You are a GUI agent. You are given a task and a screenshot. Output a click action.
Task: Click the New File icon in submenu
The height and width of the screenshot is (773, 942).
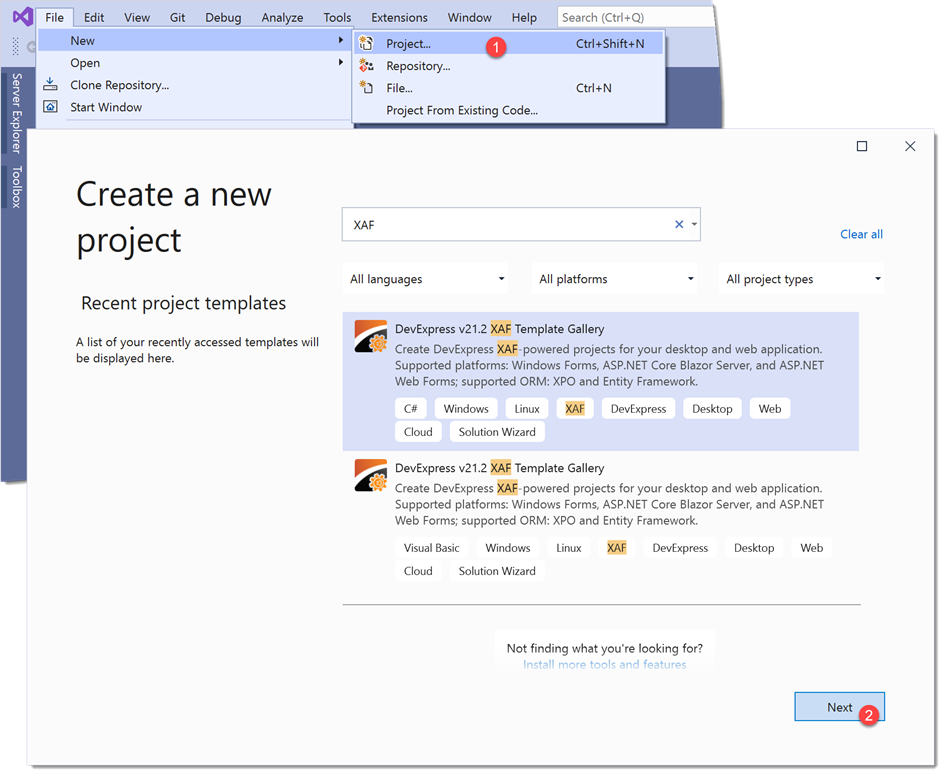pos(366,88)
